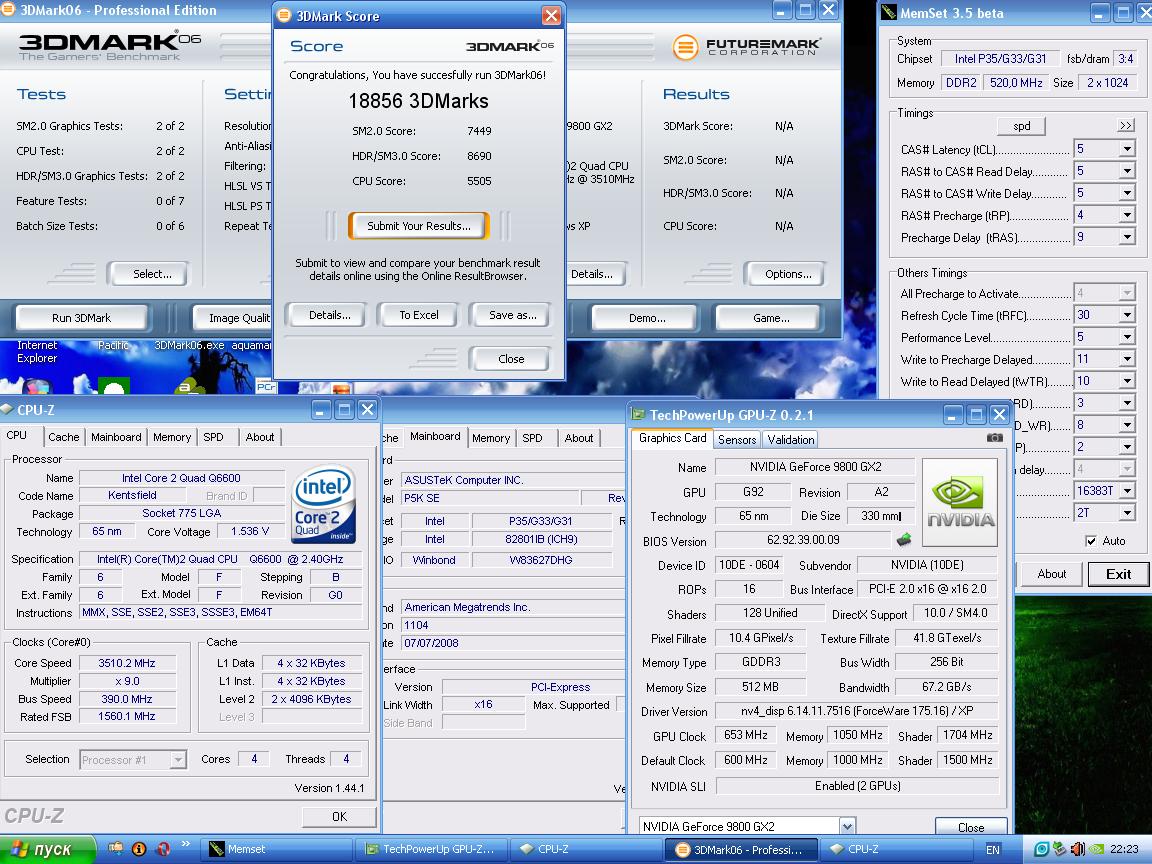This screenshot has width=1152, height=864.
Task: Click the Run 3DMark button
Action: coord(82,318)
